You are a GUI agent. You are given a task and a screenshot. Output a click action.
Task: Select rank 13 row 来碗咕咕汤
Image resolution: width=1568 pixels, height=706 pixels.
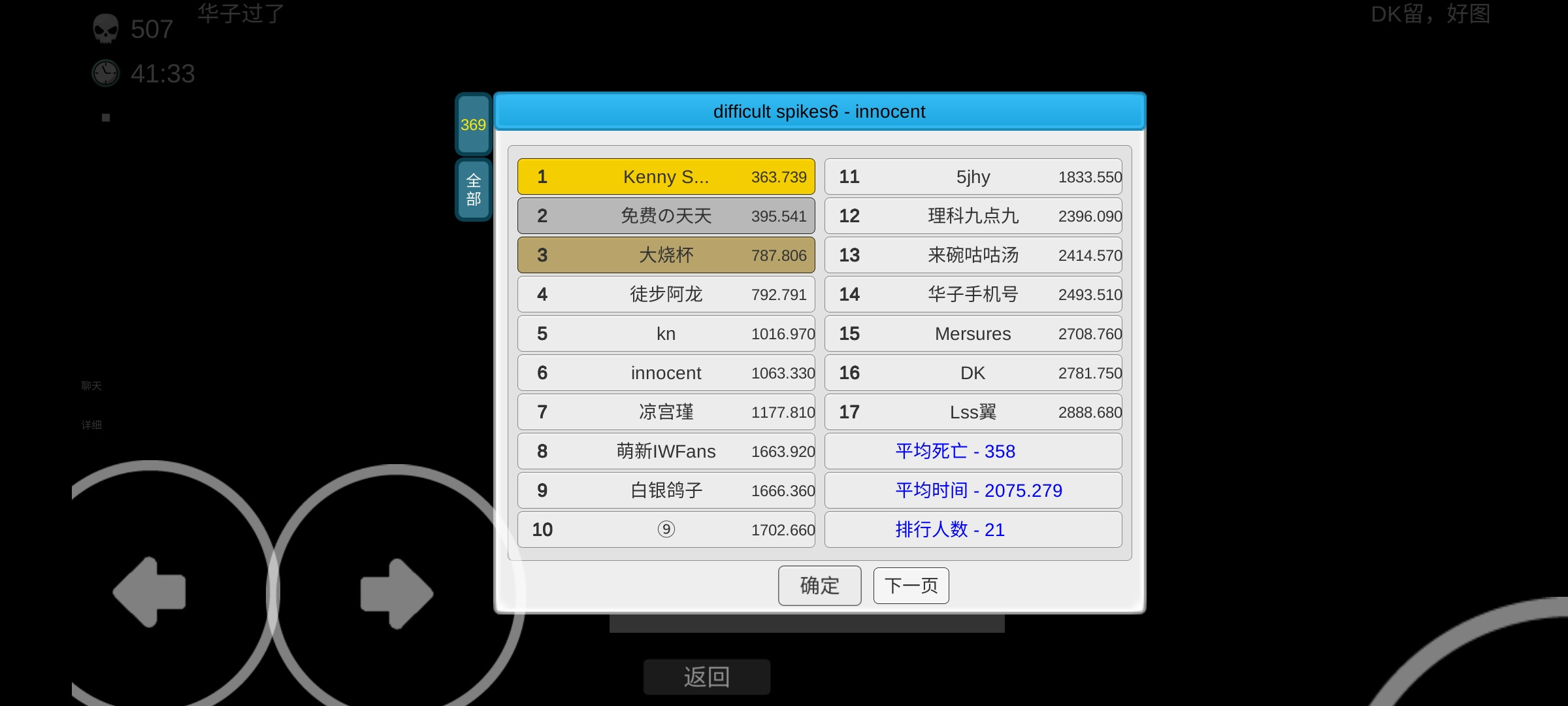pos(973,255)
